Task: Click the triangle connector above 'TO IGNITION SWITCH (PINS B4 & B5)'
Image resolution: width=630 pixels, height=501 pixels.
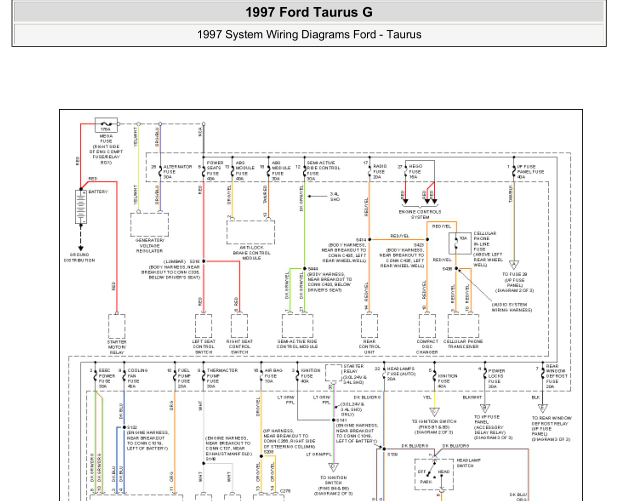Action: coord(333,468)
